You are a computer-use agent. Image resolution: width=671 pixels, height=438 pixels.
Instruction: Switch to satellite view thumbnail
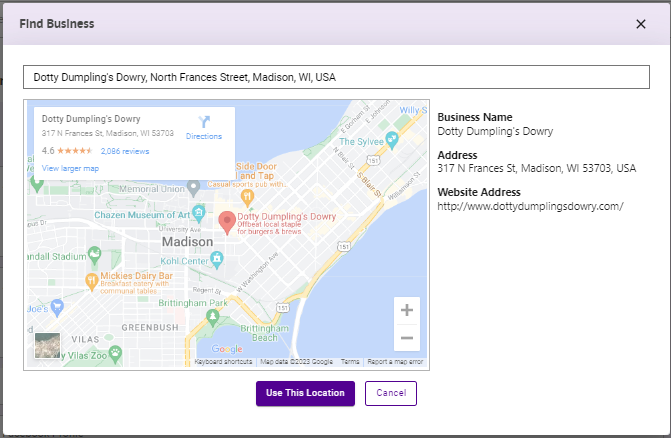48,346
